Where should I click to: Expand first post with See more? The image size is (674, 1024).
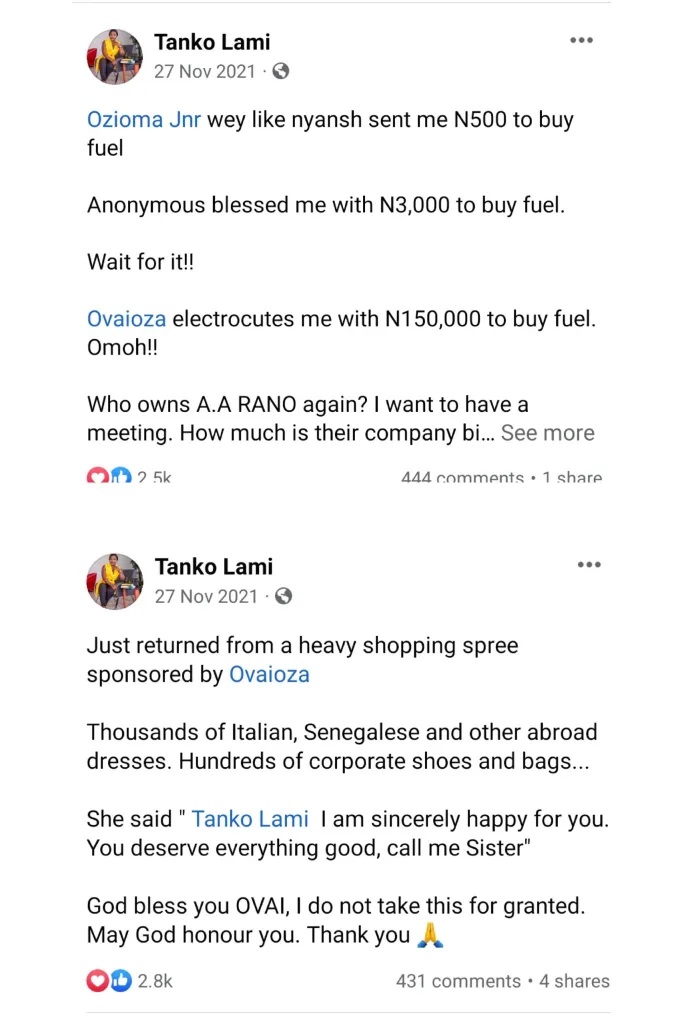(547, 433)
